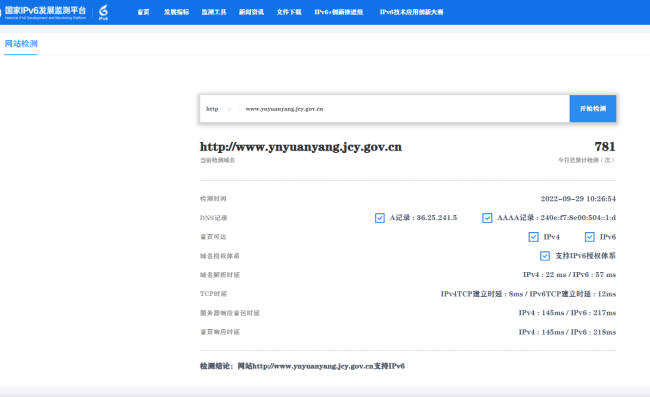This screenshot has width=650, height=397.
Task: Click the 检测结论 conclusion text
Action: tap(302, 366)
